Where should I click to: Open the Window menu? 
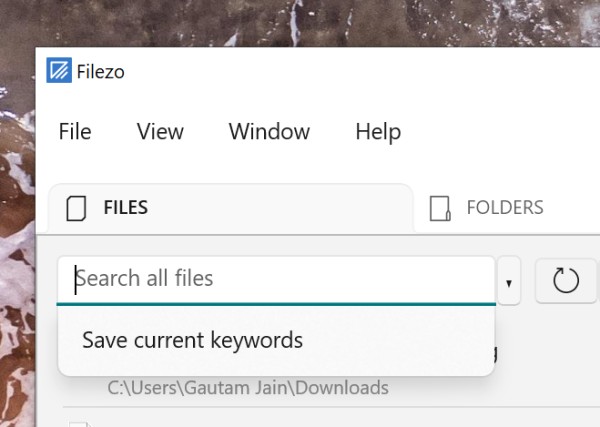click(269, 131)
